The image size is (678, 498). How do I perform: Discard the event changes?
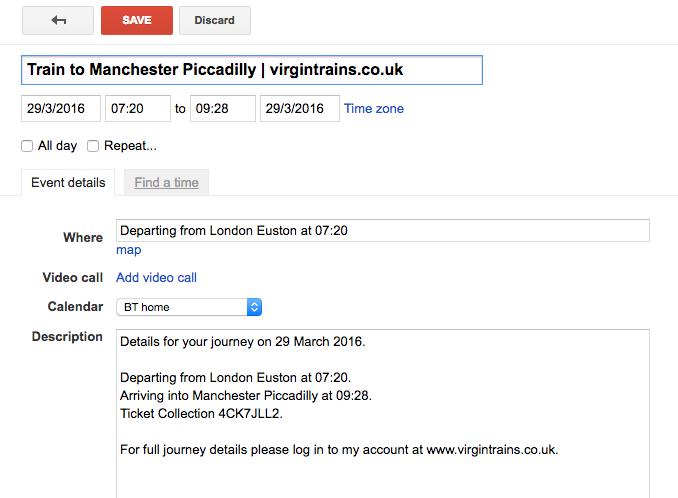pos(215,20)
